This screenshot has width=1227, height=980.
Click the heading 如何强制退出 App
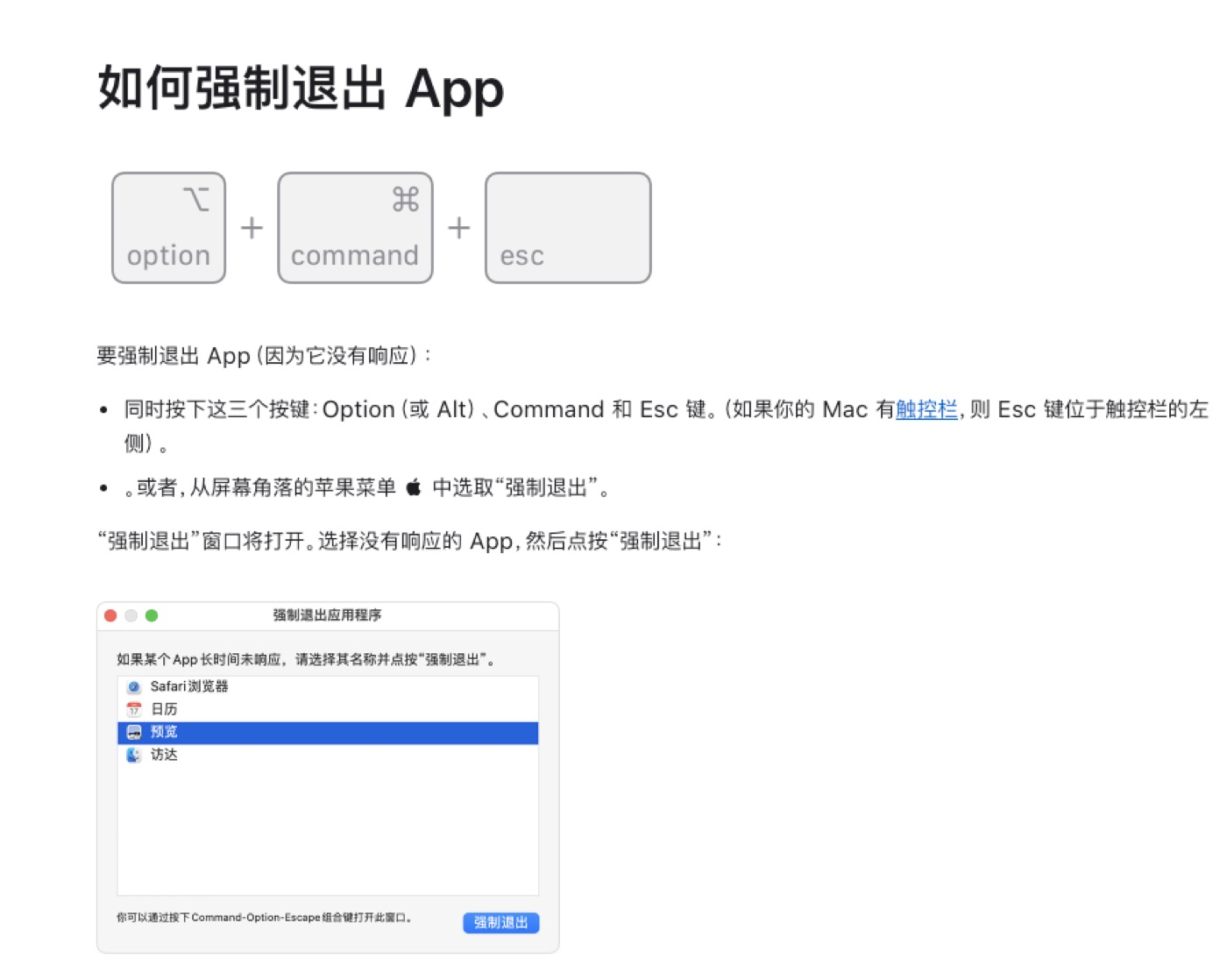(301, 89)
